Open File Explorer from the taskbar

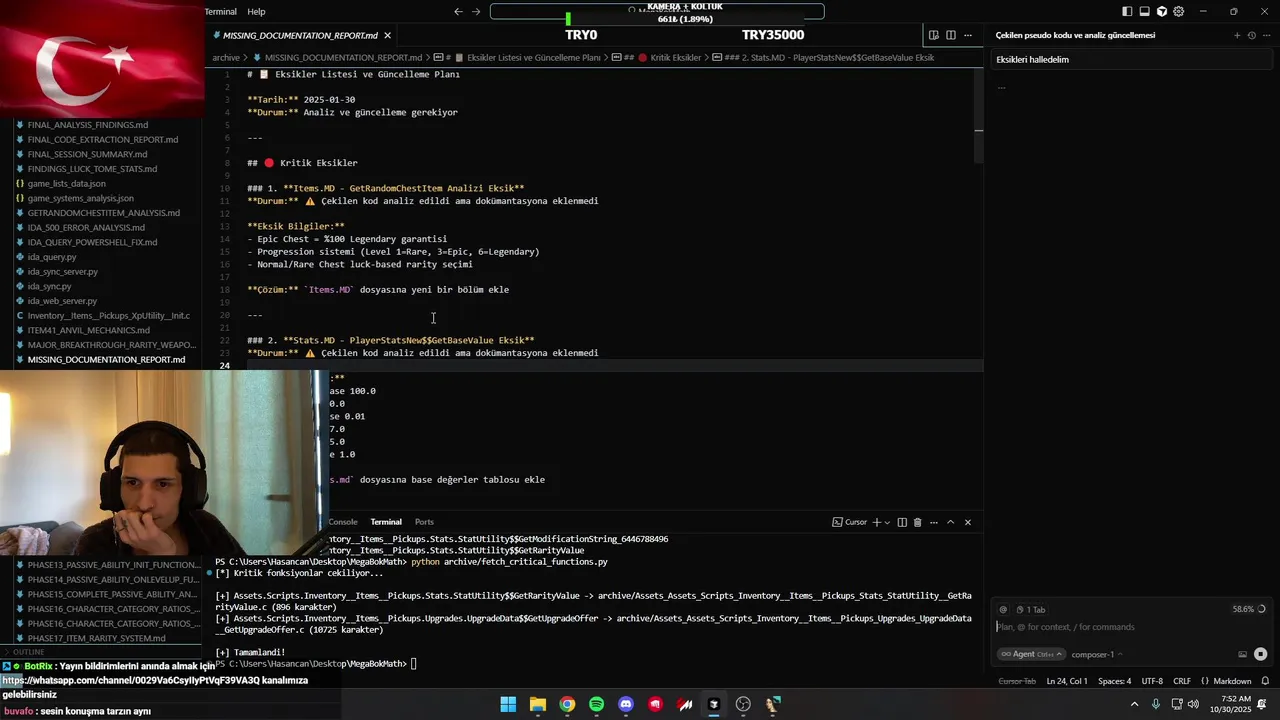(x=537, y=704)
